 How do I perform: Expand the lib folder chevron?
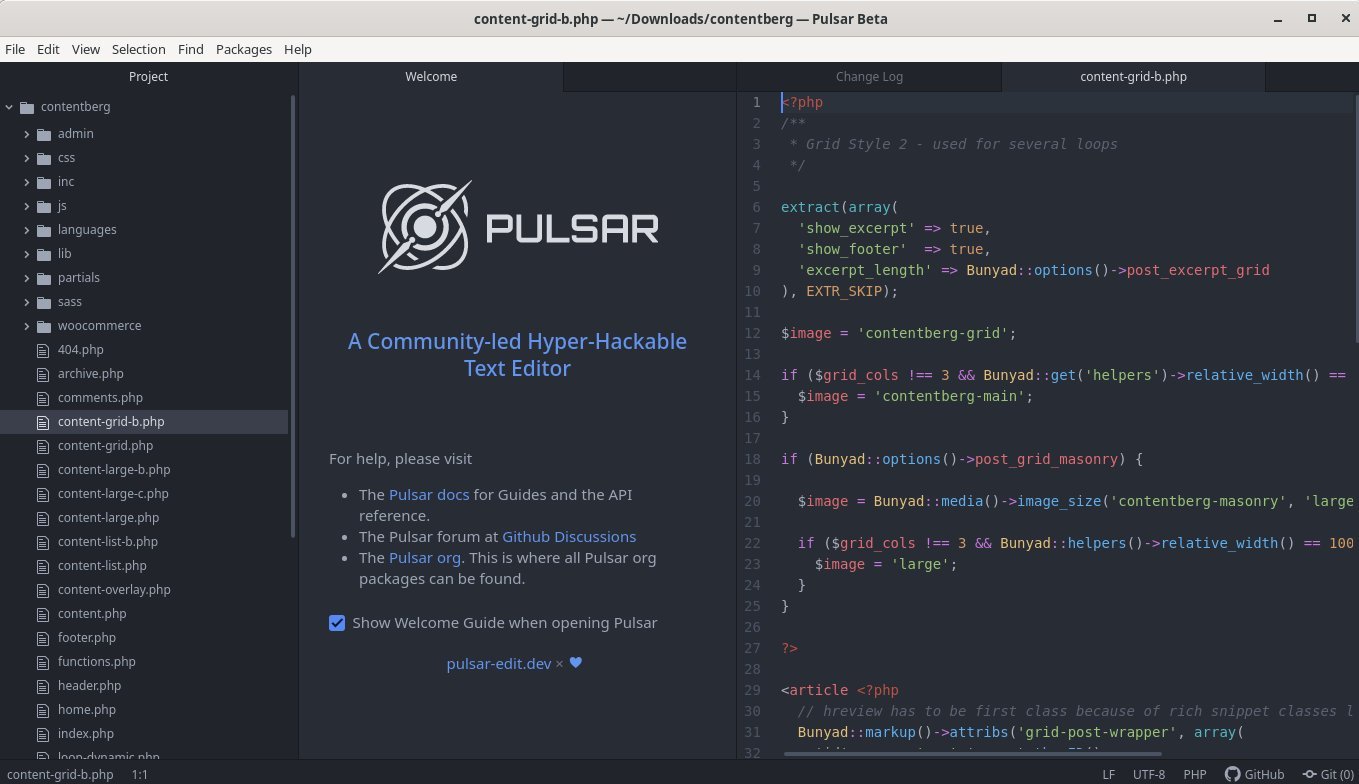pyautogui.click(x=27, y=254)
